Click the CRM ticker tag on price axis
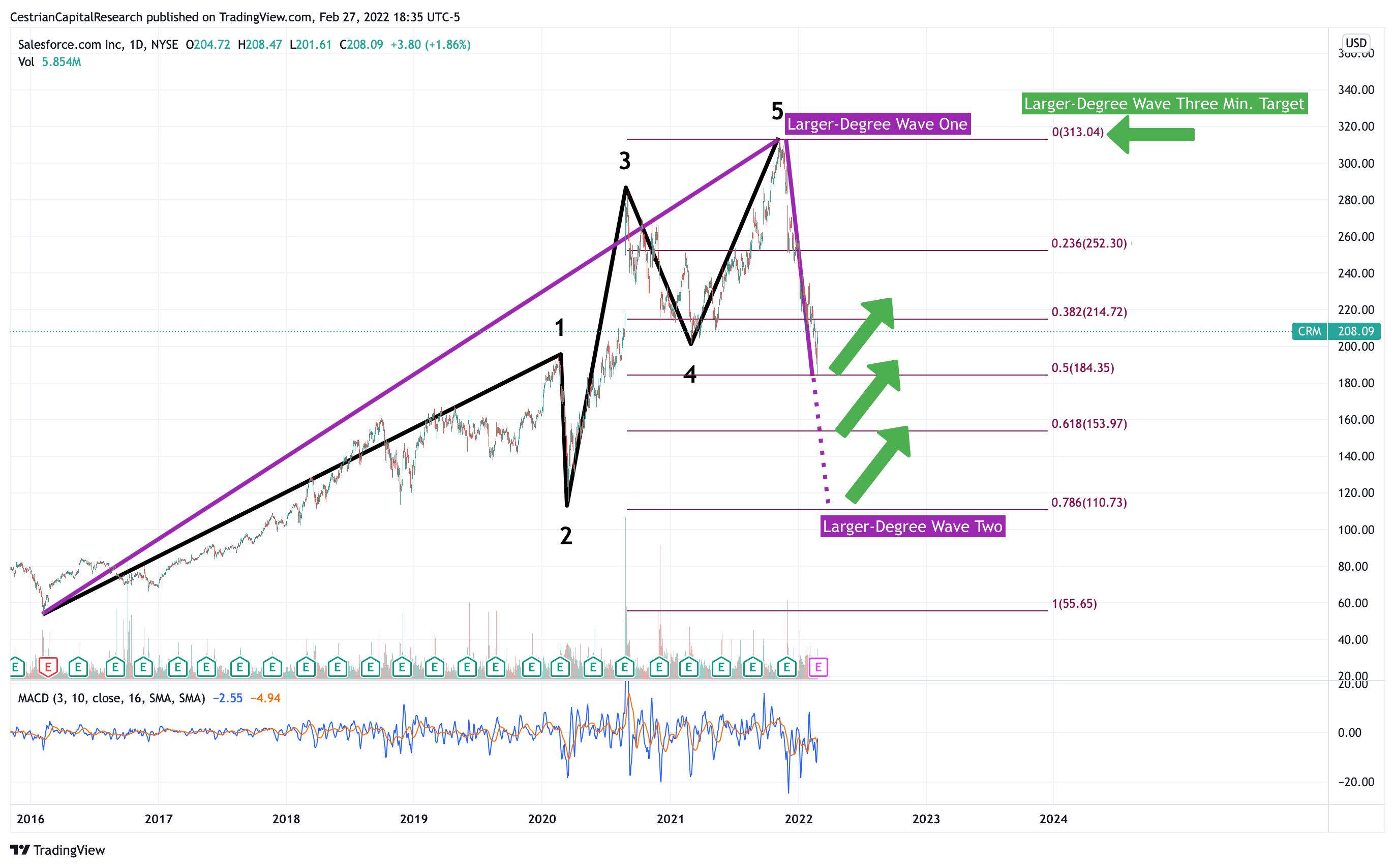1395x868 pixels. coord(1310,331)
